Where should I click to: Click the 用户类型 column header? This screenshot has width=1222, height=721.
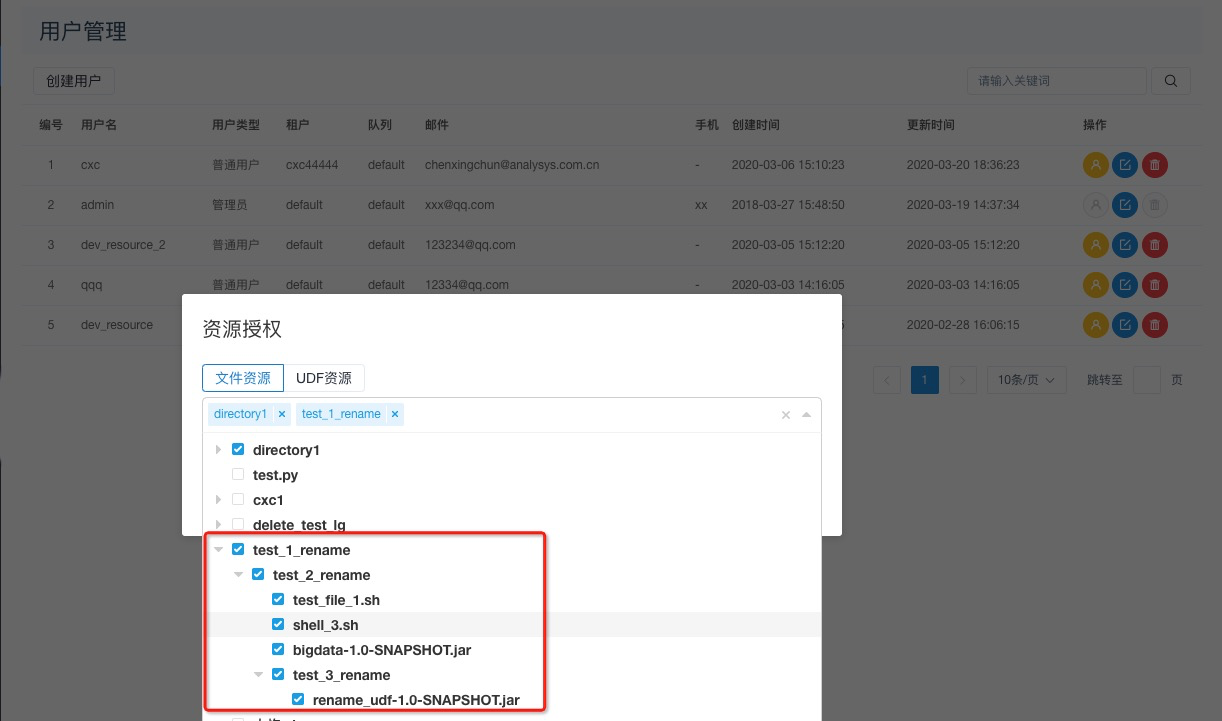(236, 125)
